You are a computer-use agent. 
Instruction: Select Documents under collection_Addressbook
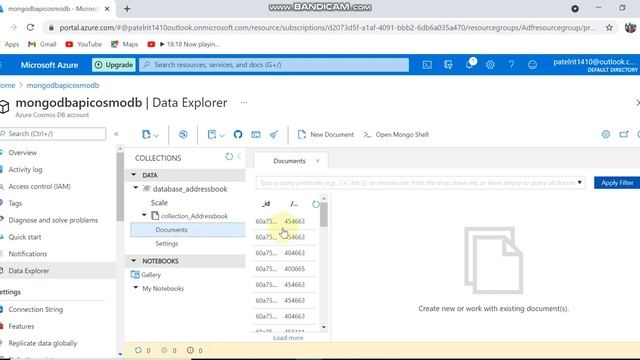pos(188,230)
